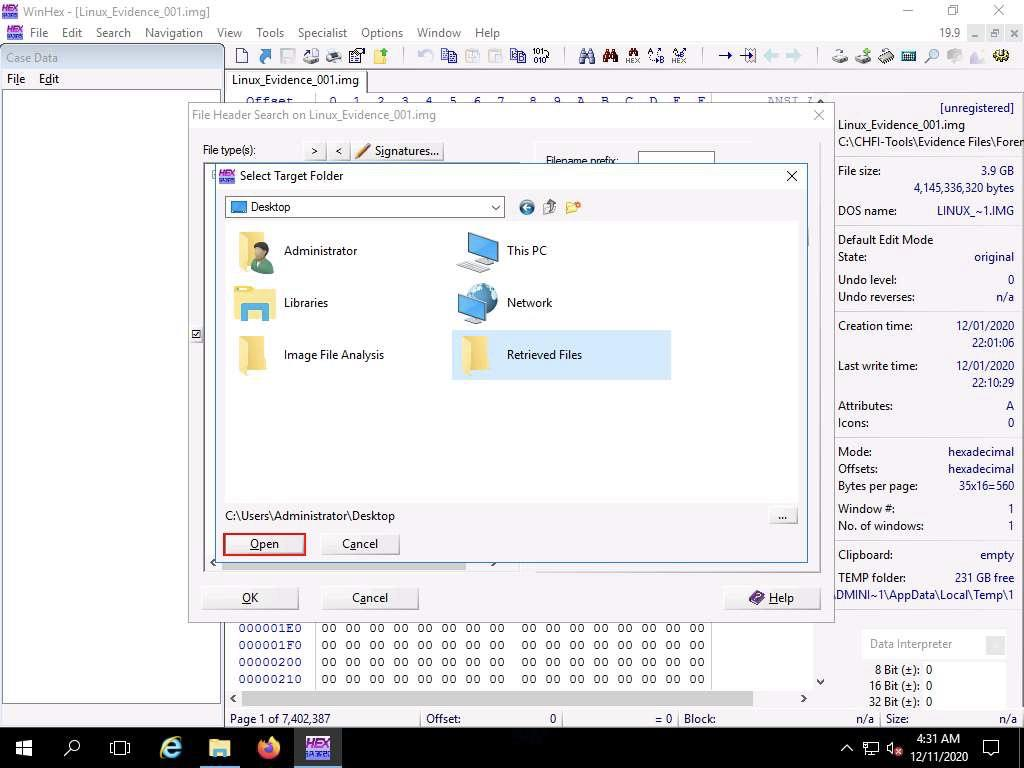This screenshot has height=768, width=1024.
Task: Select the Libraries folder
Action: click(282, 302)
